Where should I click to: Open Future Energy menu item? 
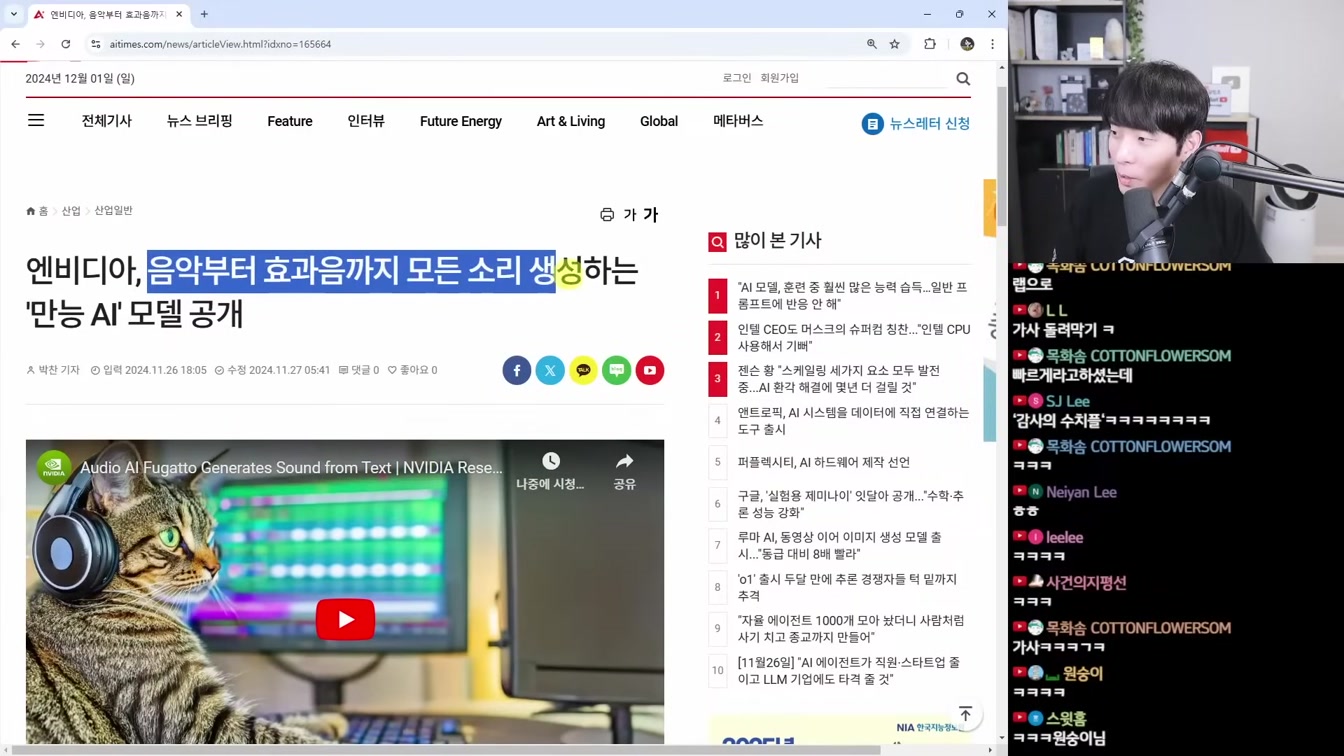pos(461,121)
